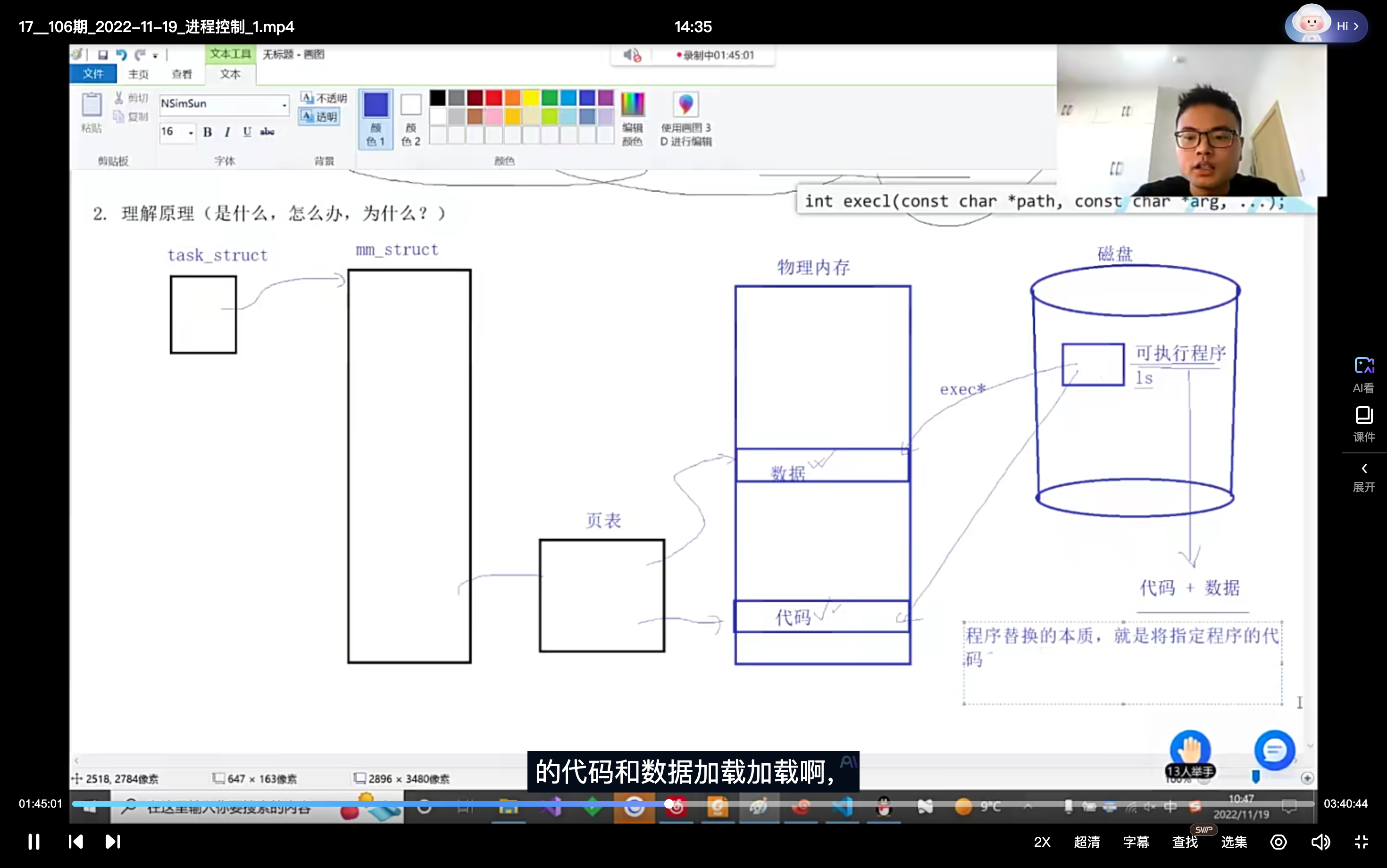Click the undo arrow icon
This screenshot has width=1387, height=868.
121,55
